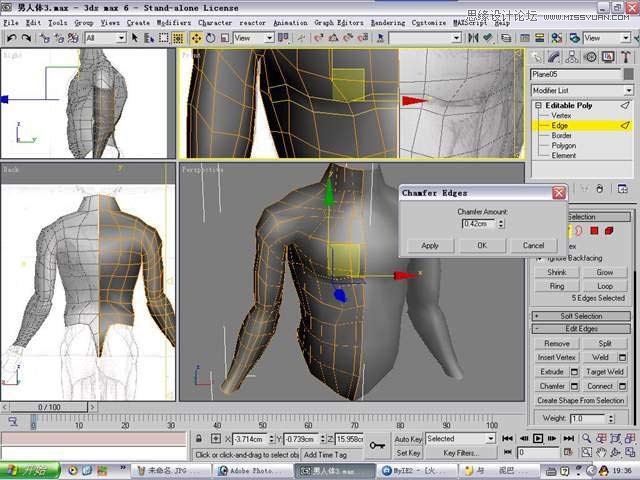Click the Apply button in Chamfer Edges
The height and width of the screenshot is (480, 640).
[430, 245]
